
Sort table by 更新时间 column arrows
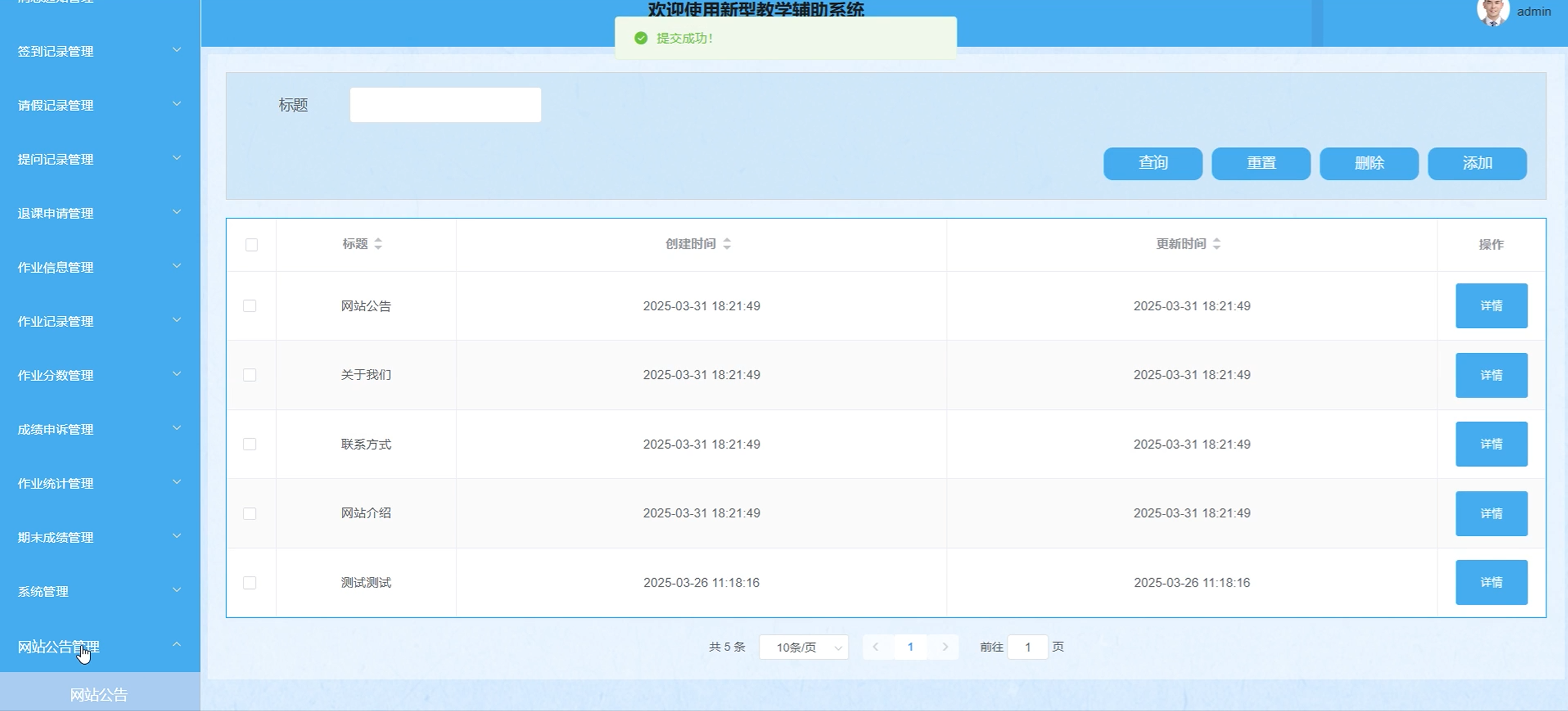click(x=1216, y=244)
